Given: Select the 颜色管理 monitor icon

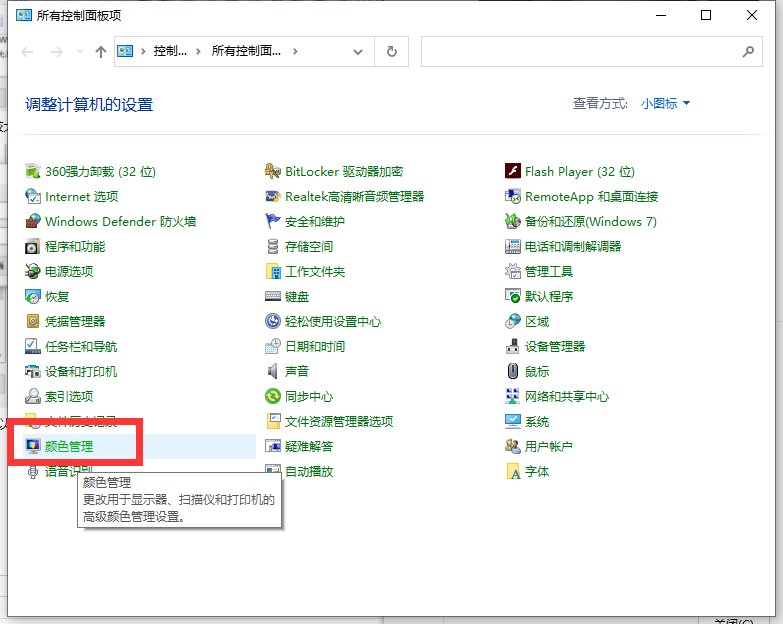Looking at the screenshot, I should pos(33,447).
